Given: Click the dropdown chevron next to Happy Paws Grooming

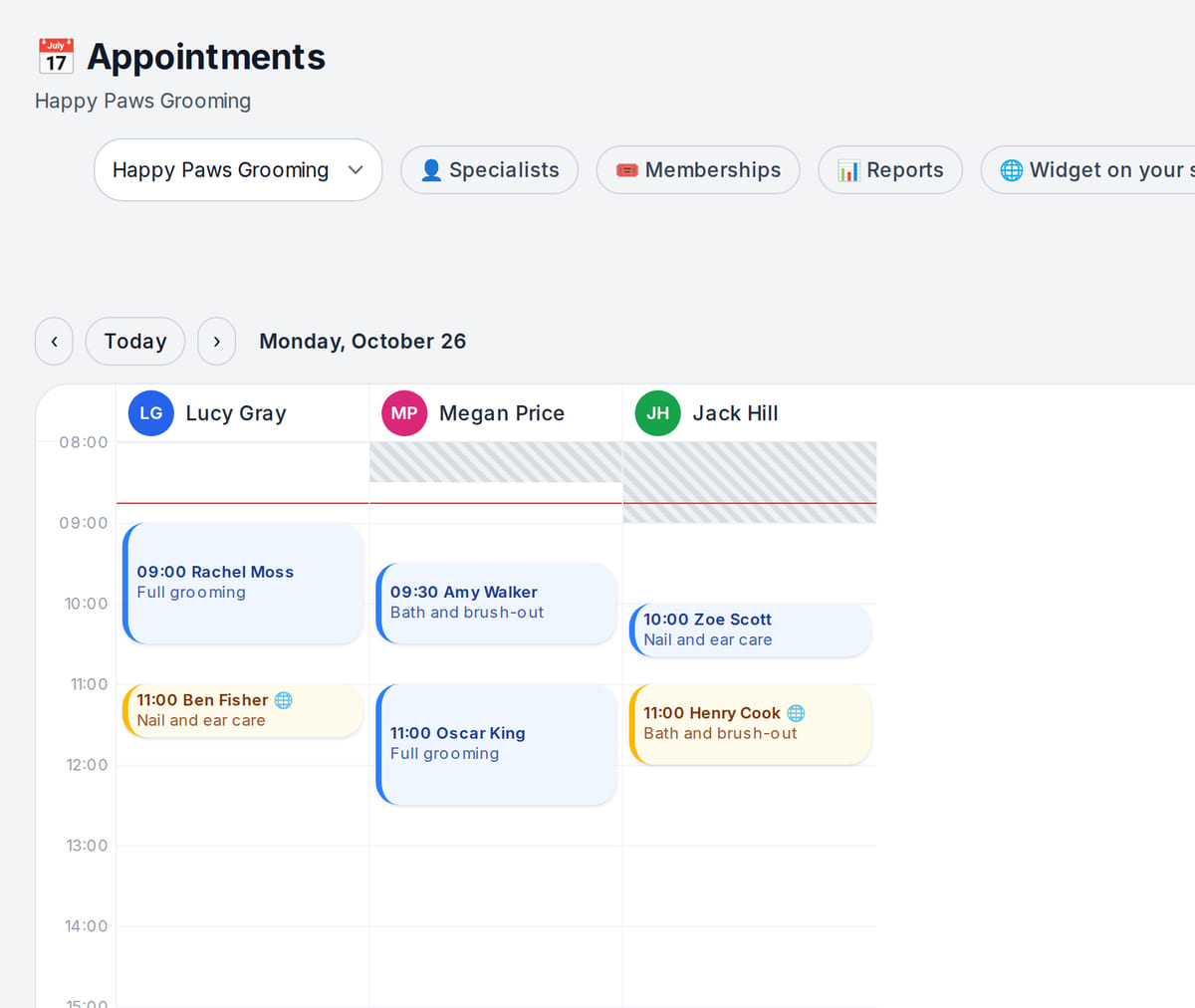Looking at the screenshot, I should tap(356, 170).
